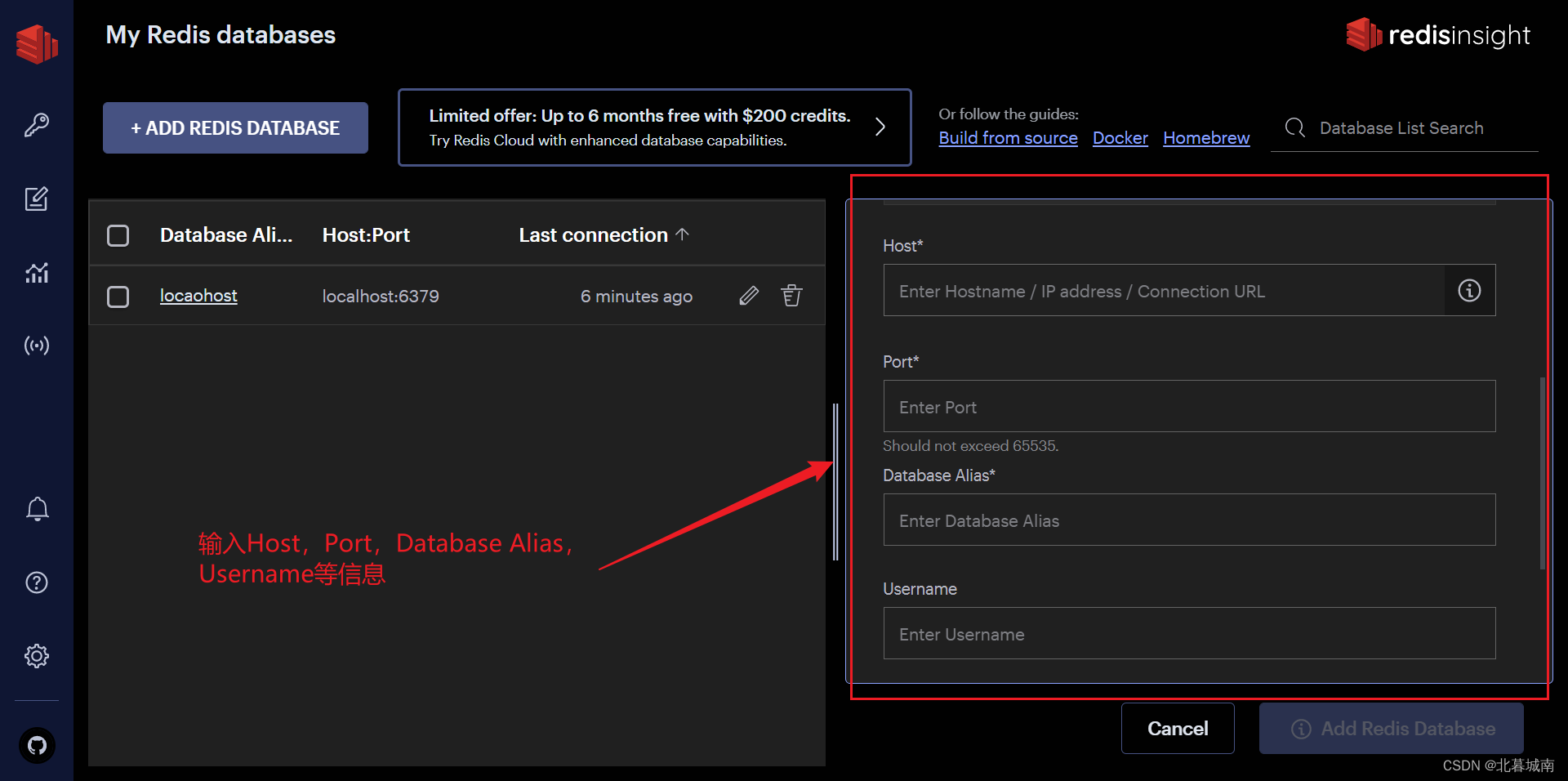Open the Homebrew guide link
This screenshot has width=1568, height=781.
(x=1206, y=138)
